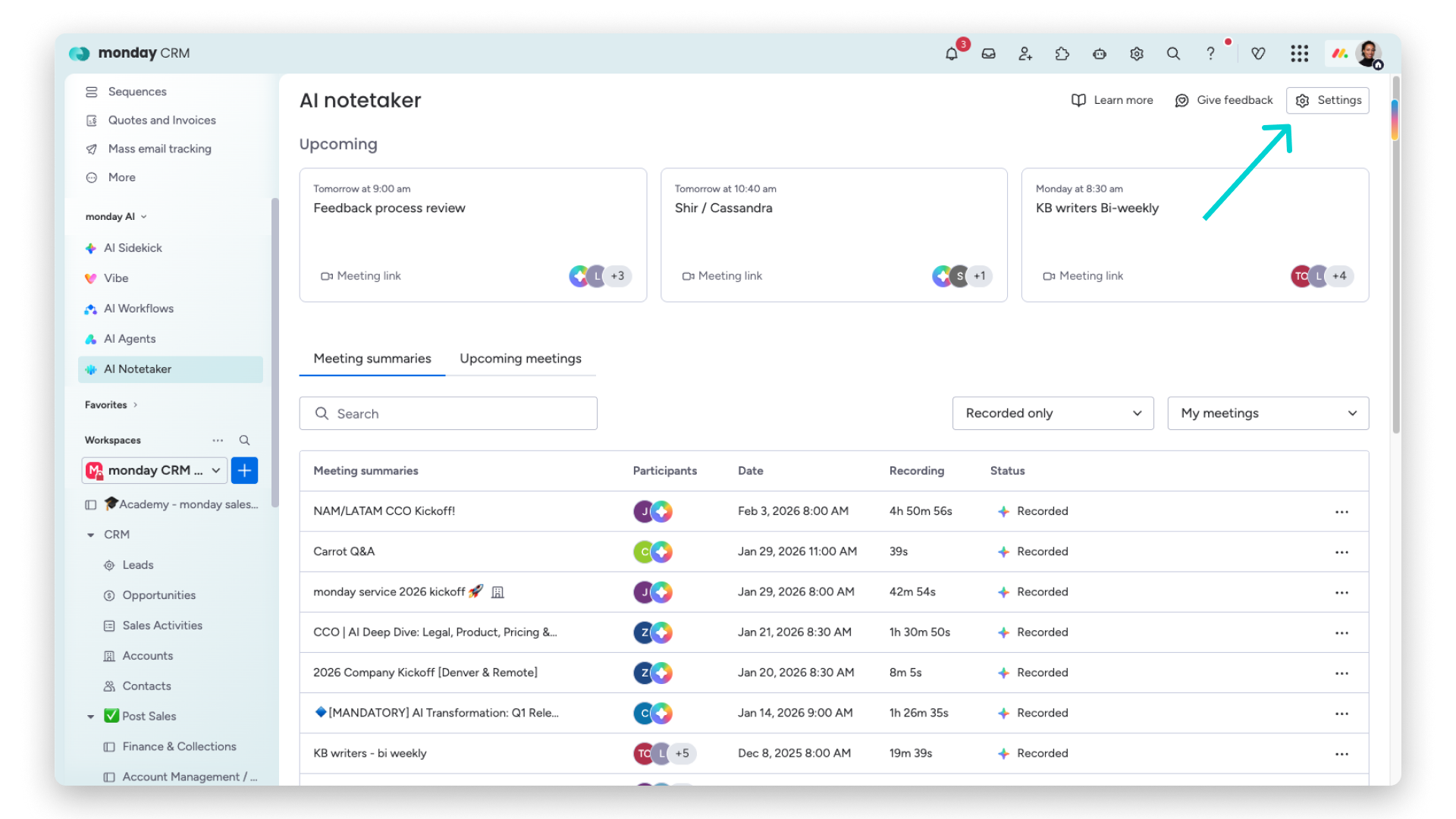Collapse the CRM folder
Image resolution: width=1456 pixels, height=819 pixels.
tap(90, 535)
